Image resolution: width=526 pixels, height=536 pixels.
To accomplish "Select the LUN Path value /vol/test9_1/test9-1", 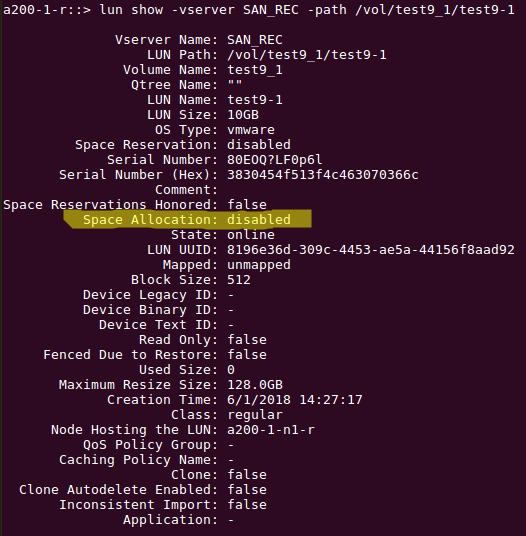I will click(x=307, y=55).
